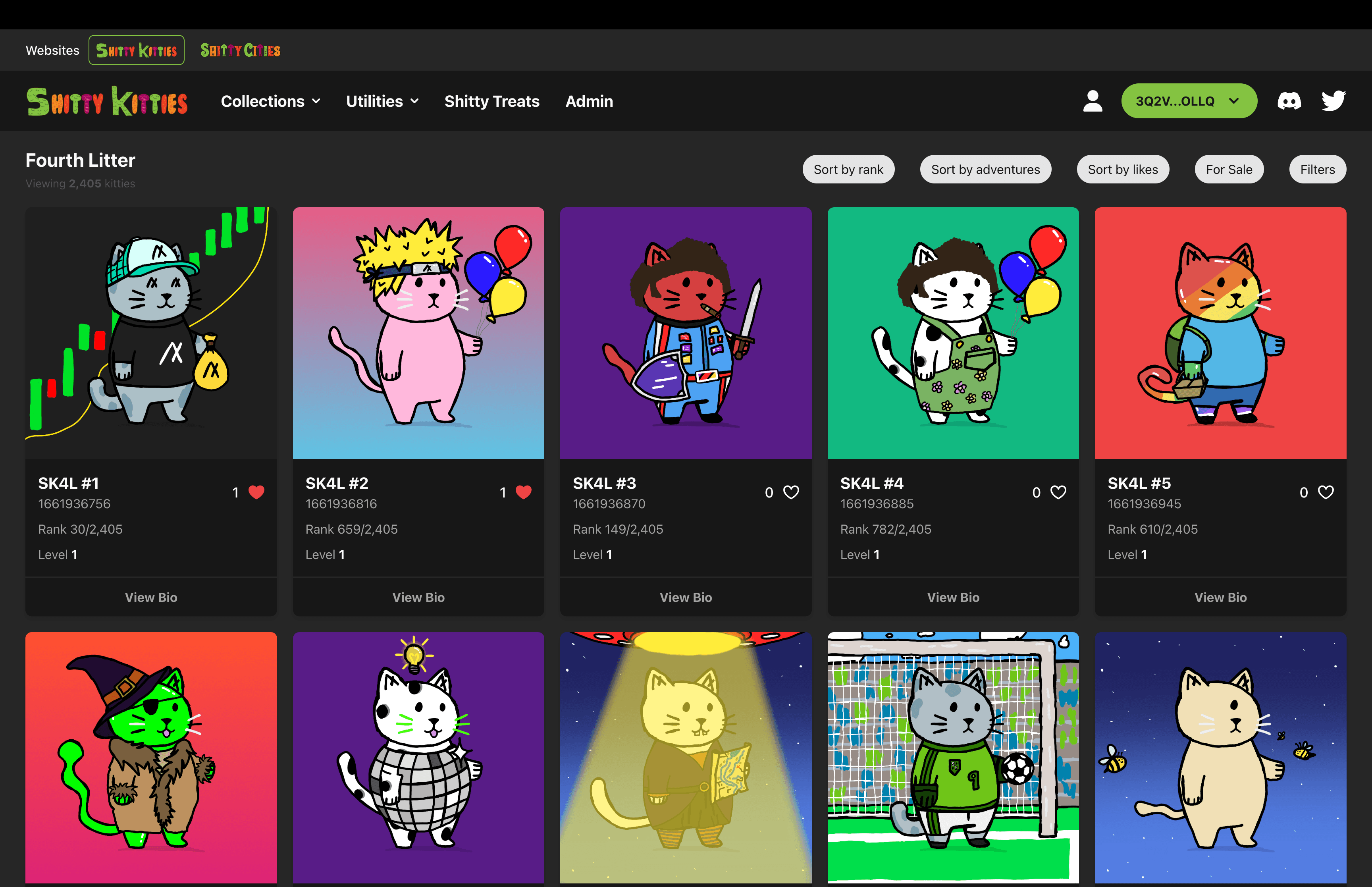This screenshot has height=887, width=1372.
Task: Click the Shitty Kitties main logo
Action: (107, 101)
